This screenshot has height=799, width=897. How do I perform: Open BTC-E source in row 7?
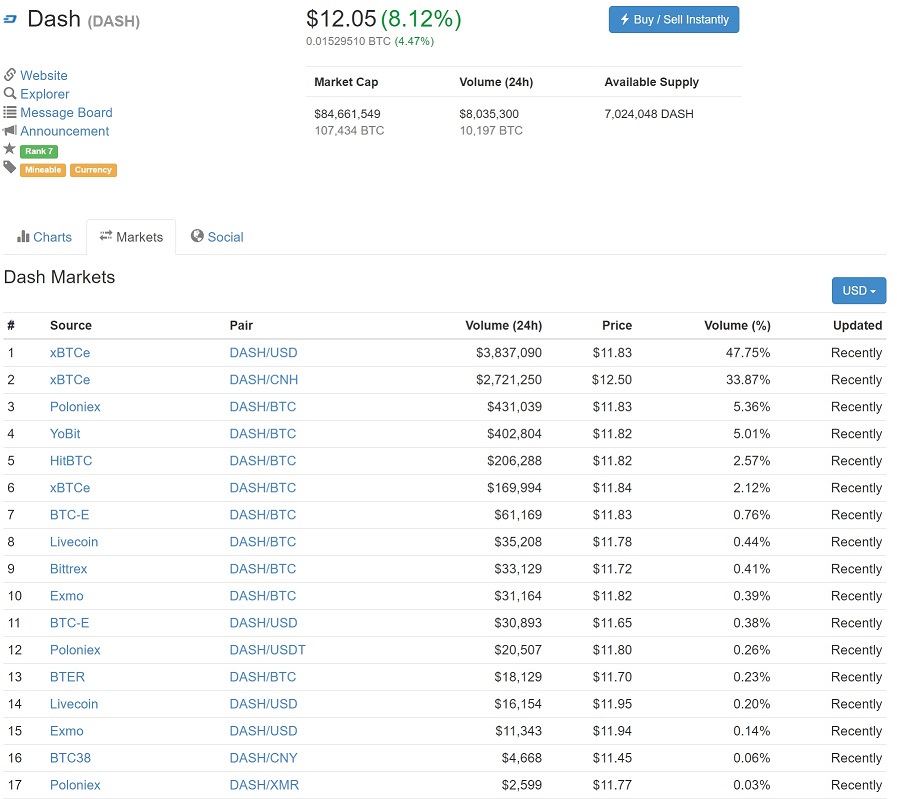pyautogui.click(x=69, y=515)
